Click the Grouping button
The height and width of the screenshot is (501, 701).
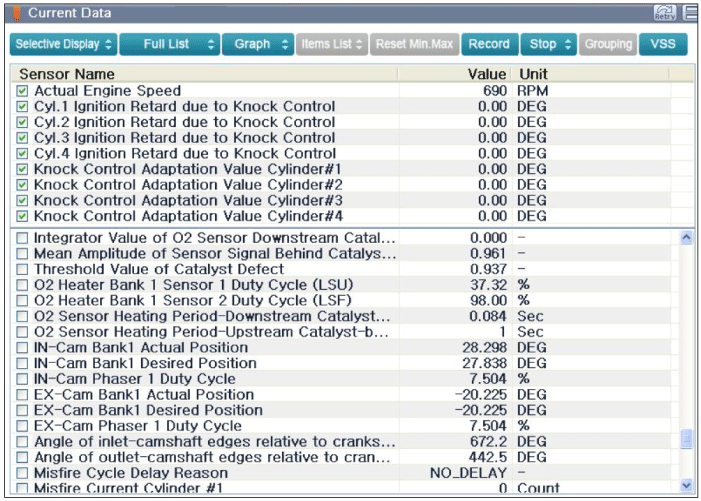coord(608,44)
